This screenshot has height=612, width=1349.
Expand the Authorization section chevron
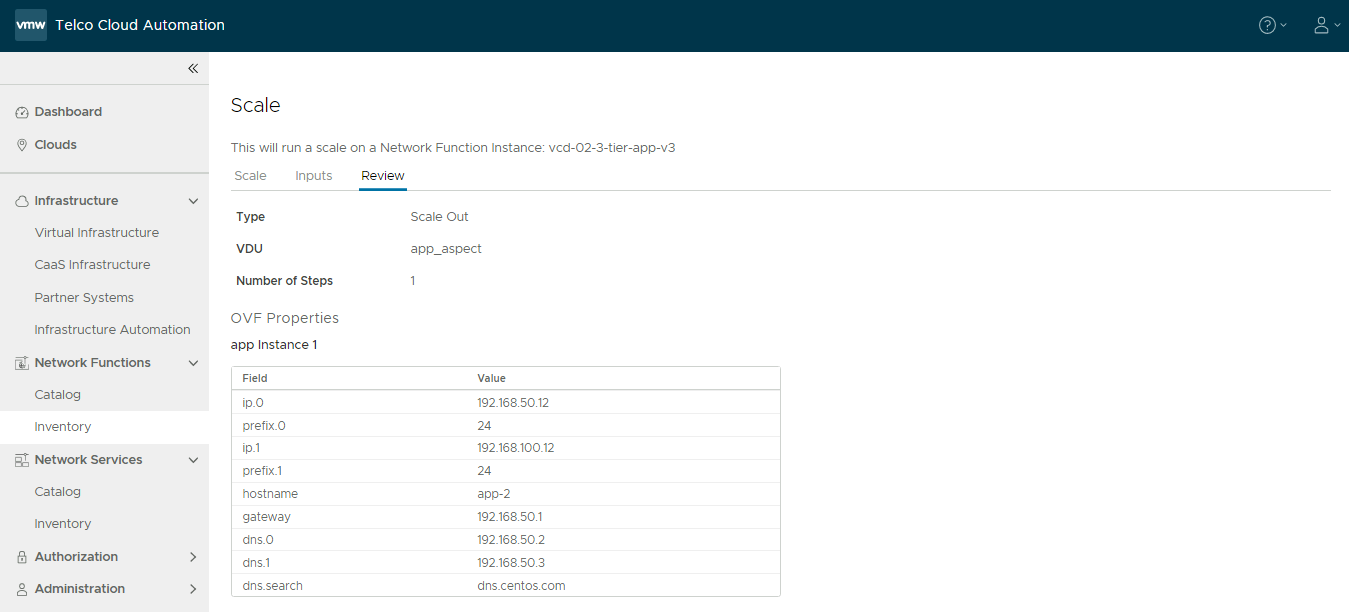coord(193,557)
